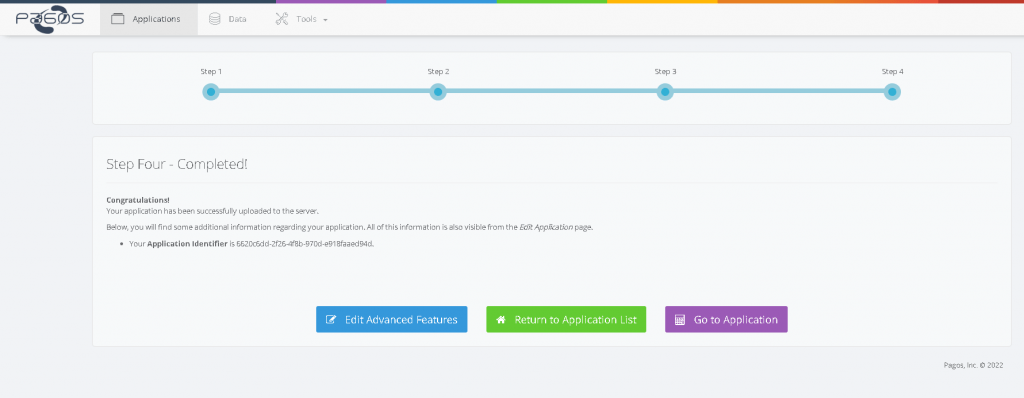
Task: Click 'Your application has been successfully uploaded' text
Action: 212,211
